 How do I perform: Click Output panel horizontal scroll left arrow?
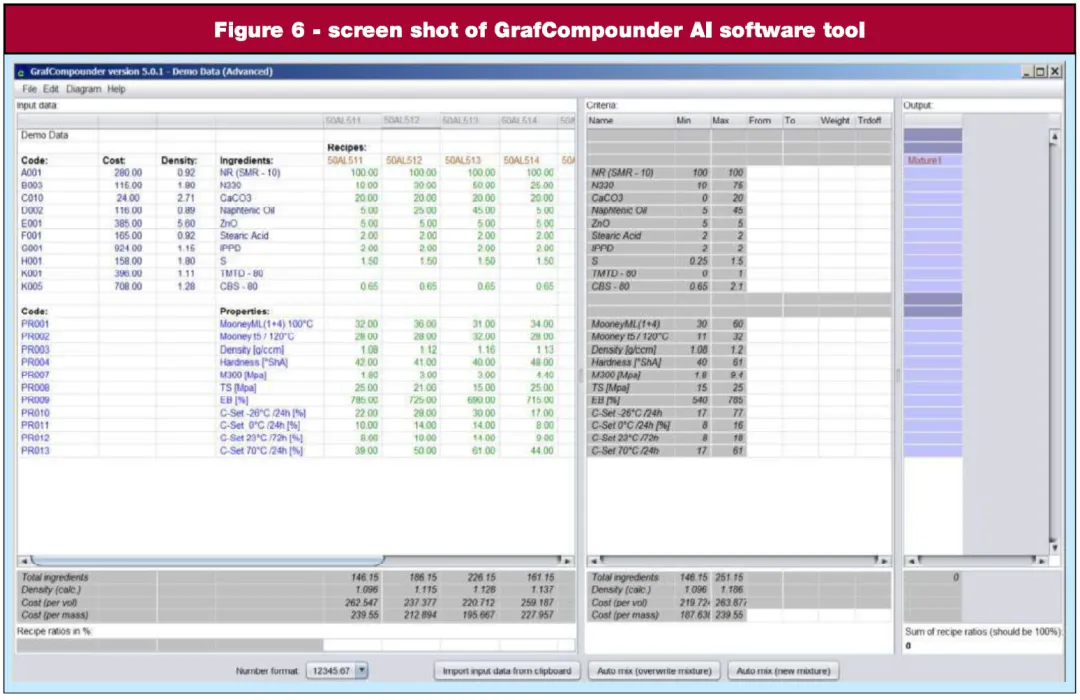click(x=911, y=561)
